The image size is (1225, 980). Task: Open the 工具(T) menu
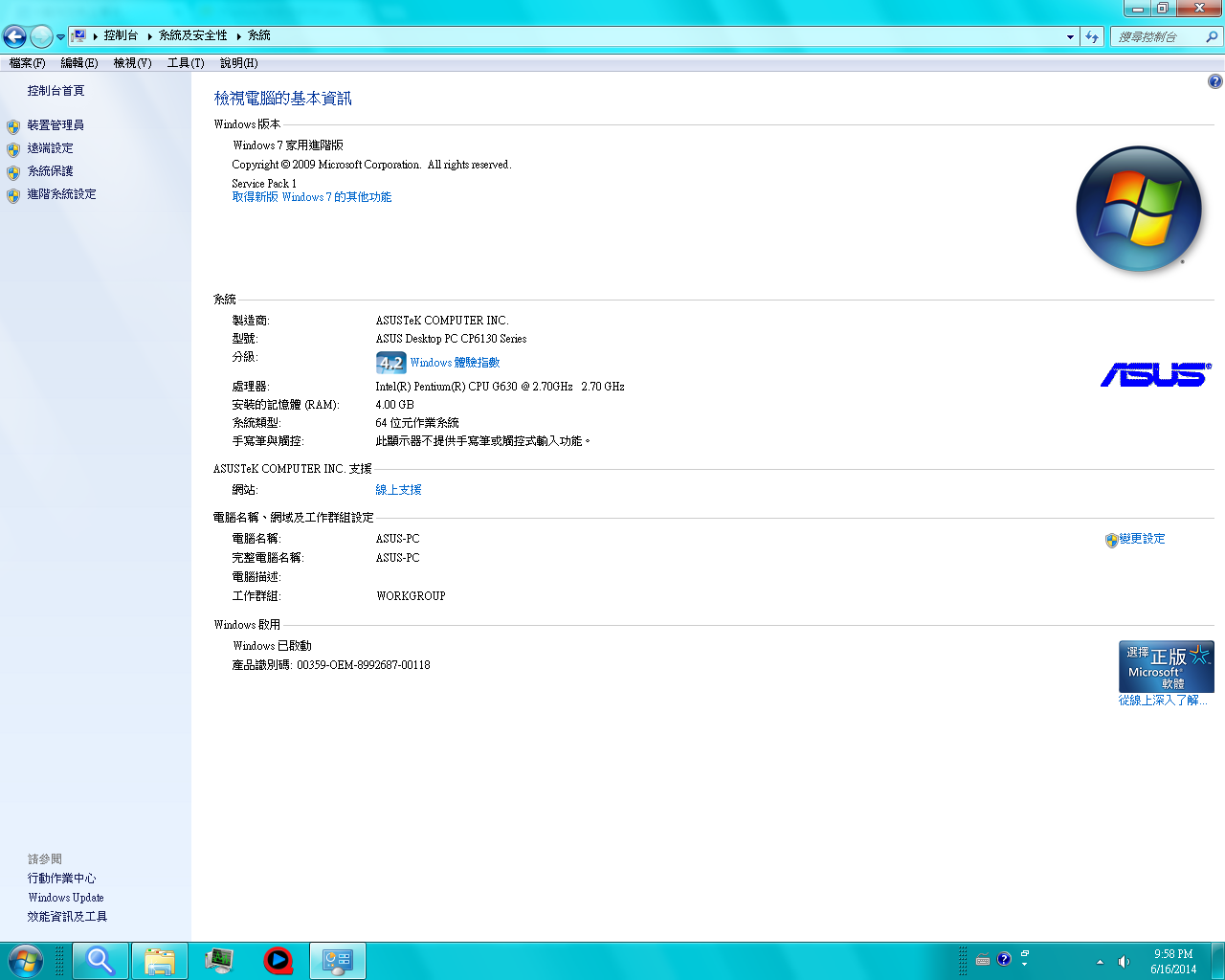(x=186, y=63)
